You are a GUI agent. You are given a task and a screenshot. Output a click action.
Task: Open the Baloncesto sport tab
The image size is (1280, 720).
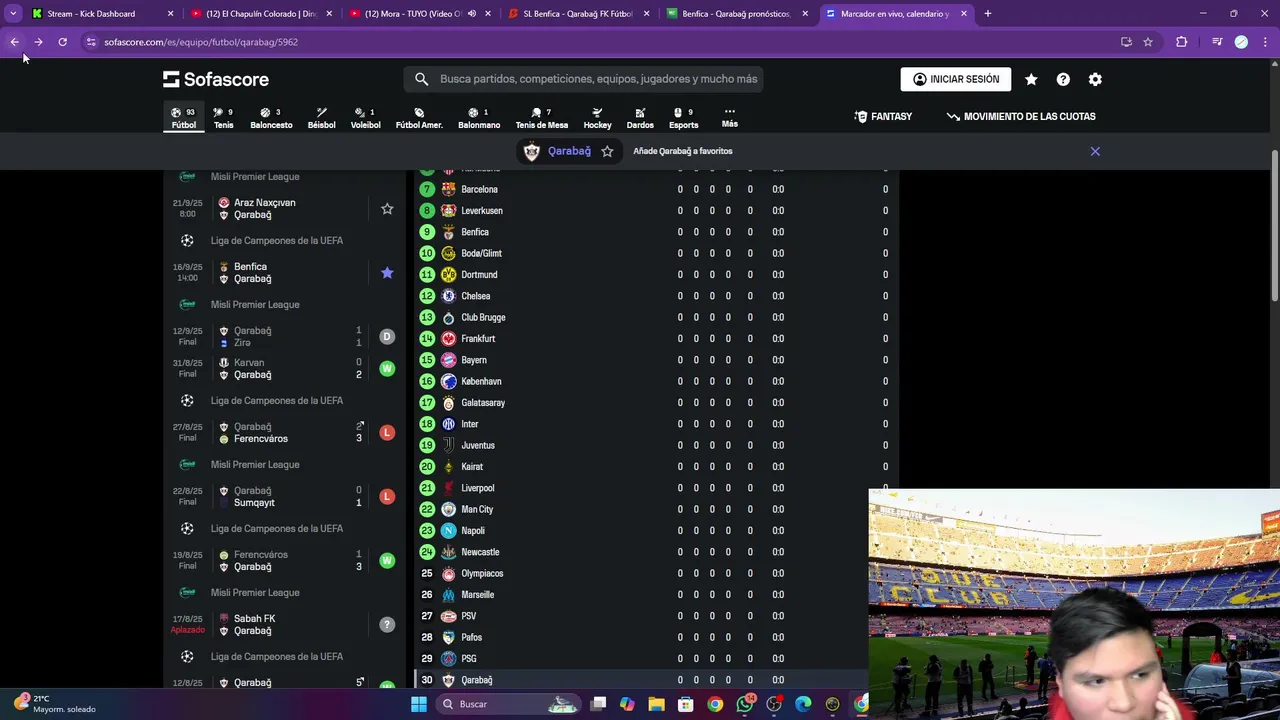(271, 118)
